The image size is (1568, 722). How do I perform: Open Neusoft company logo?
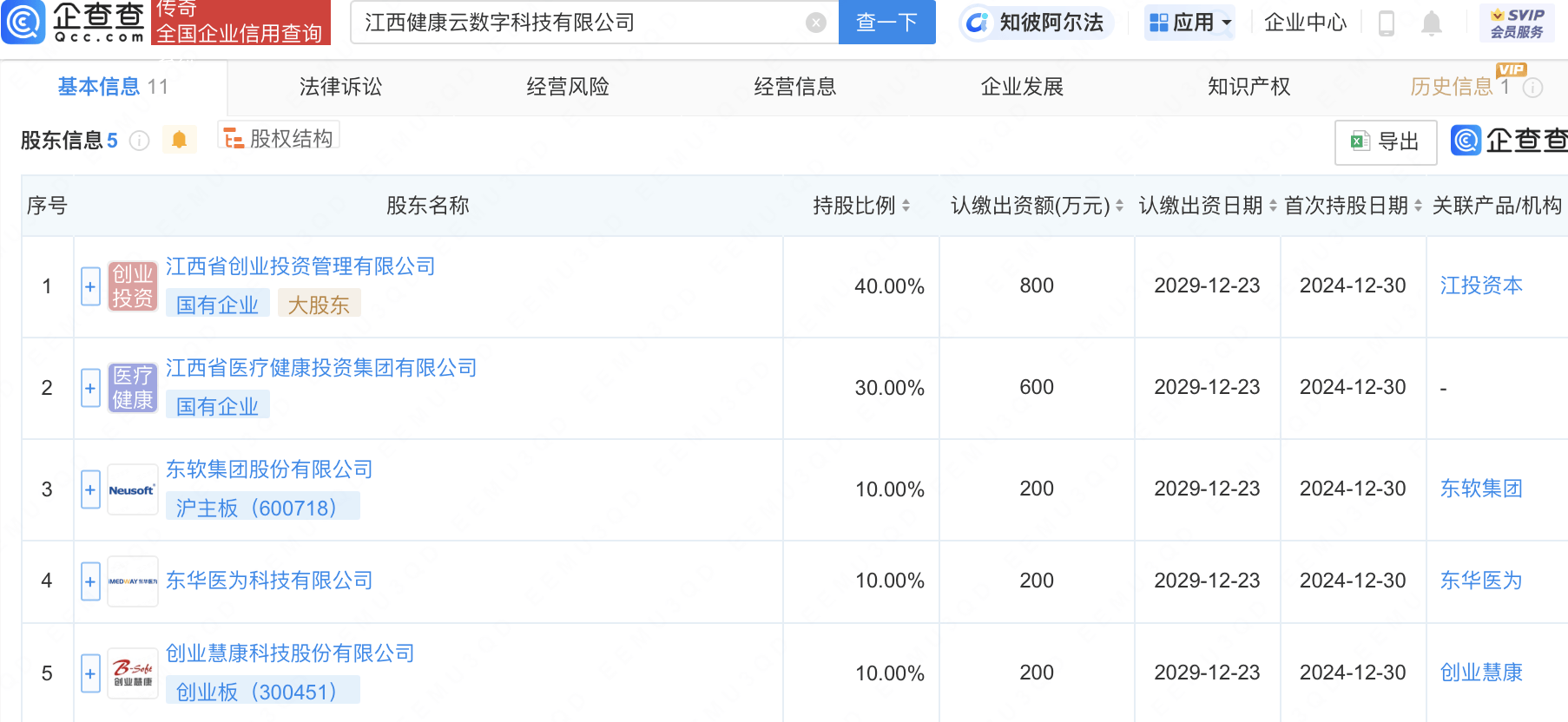pyautogui.click(x=133, y=489)
